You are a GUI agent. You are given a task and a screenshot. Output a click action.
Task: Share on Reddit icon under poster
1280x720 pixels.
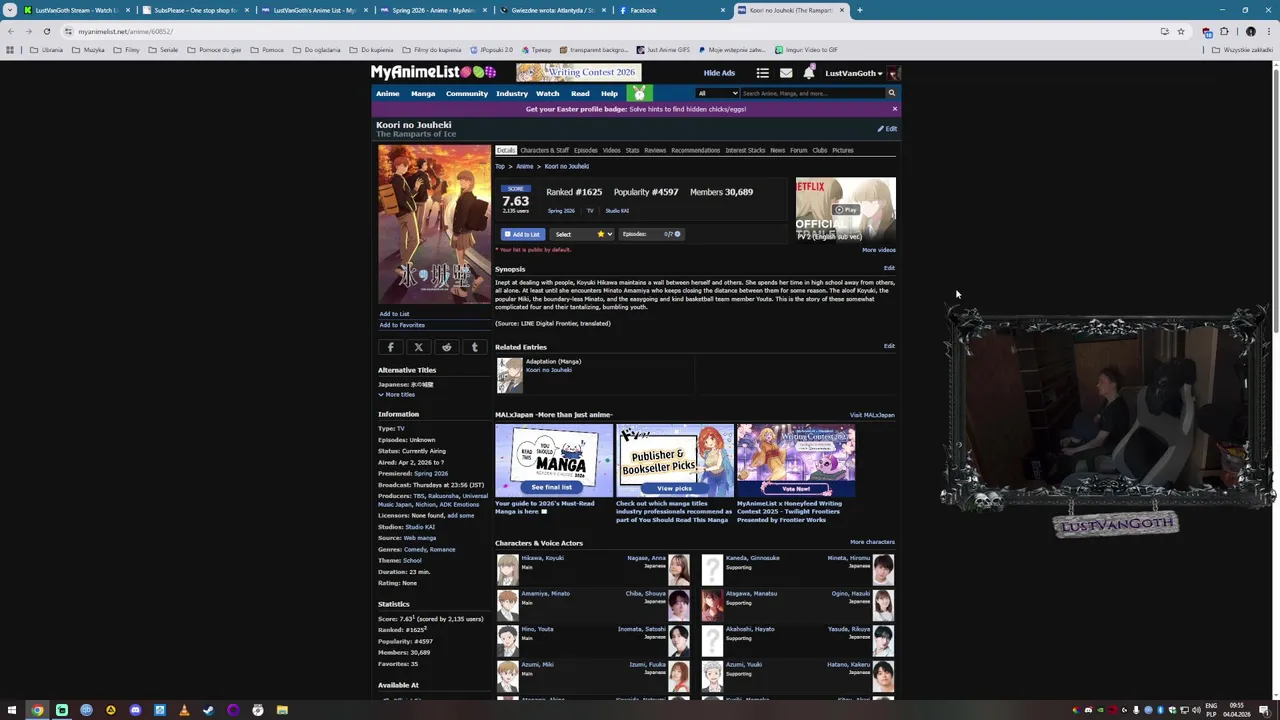pos(447,347)
